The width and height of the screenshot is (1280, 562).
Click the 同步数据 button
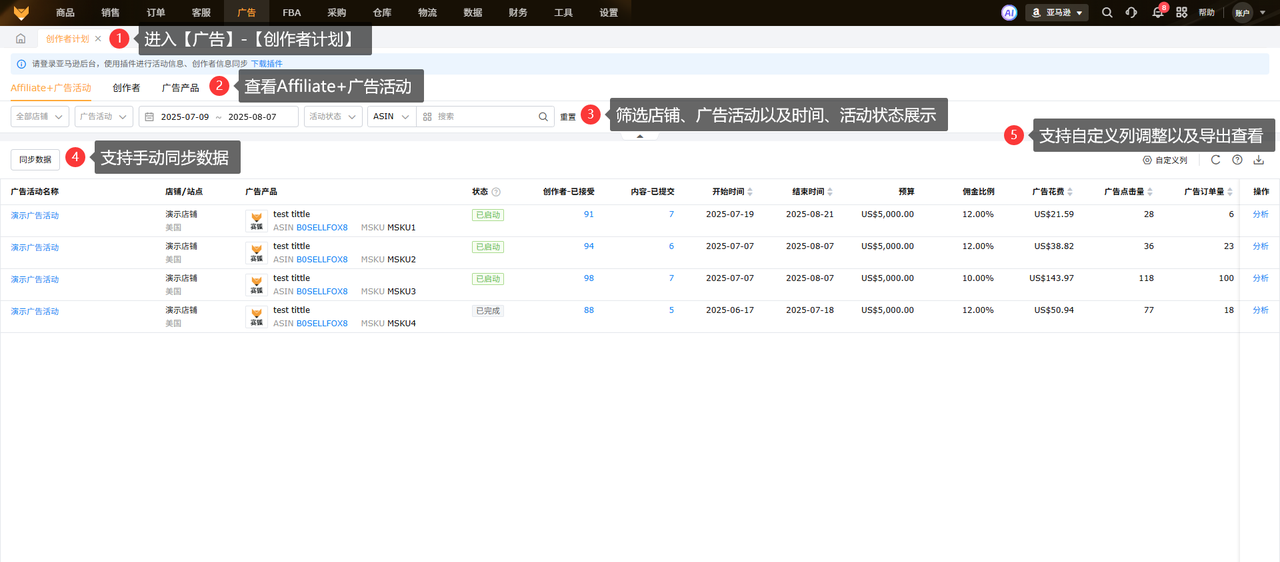35,159
